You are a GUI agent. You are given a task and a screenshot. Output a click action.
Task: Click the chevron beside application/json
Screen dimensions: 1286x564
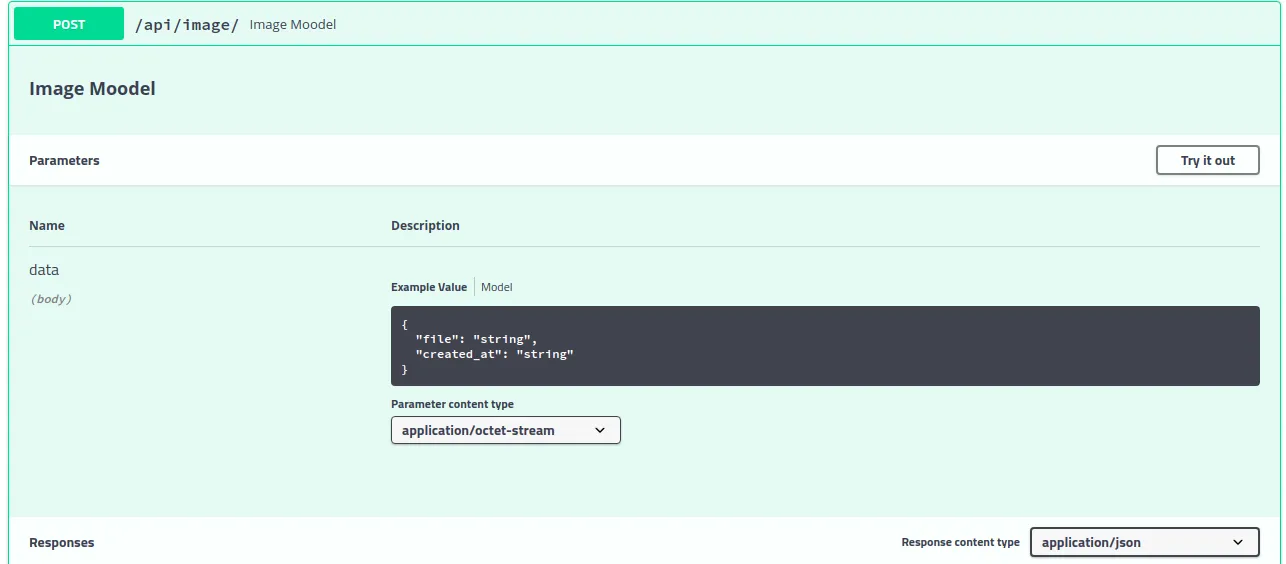[x=1238, y=542]
